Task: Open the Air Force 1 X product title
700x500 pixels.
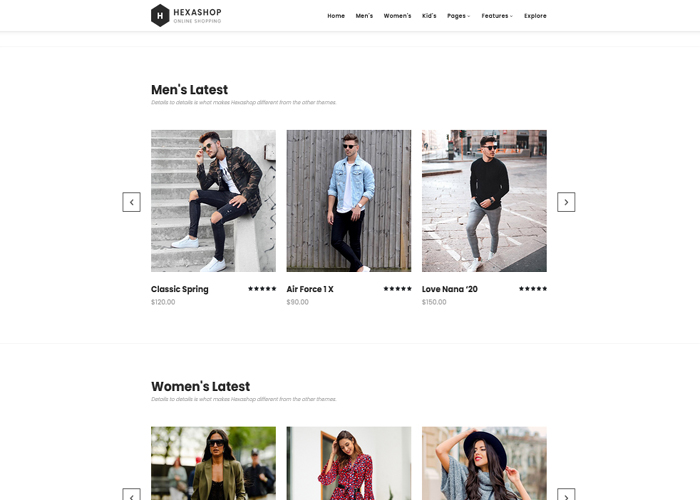Action: tap(310, 289)
